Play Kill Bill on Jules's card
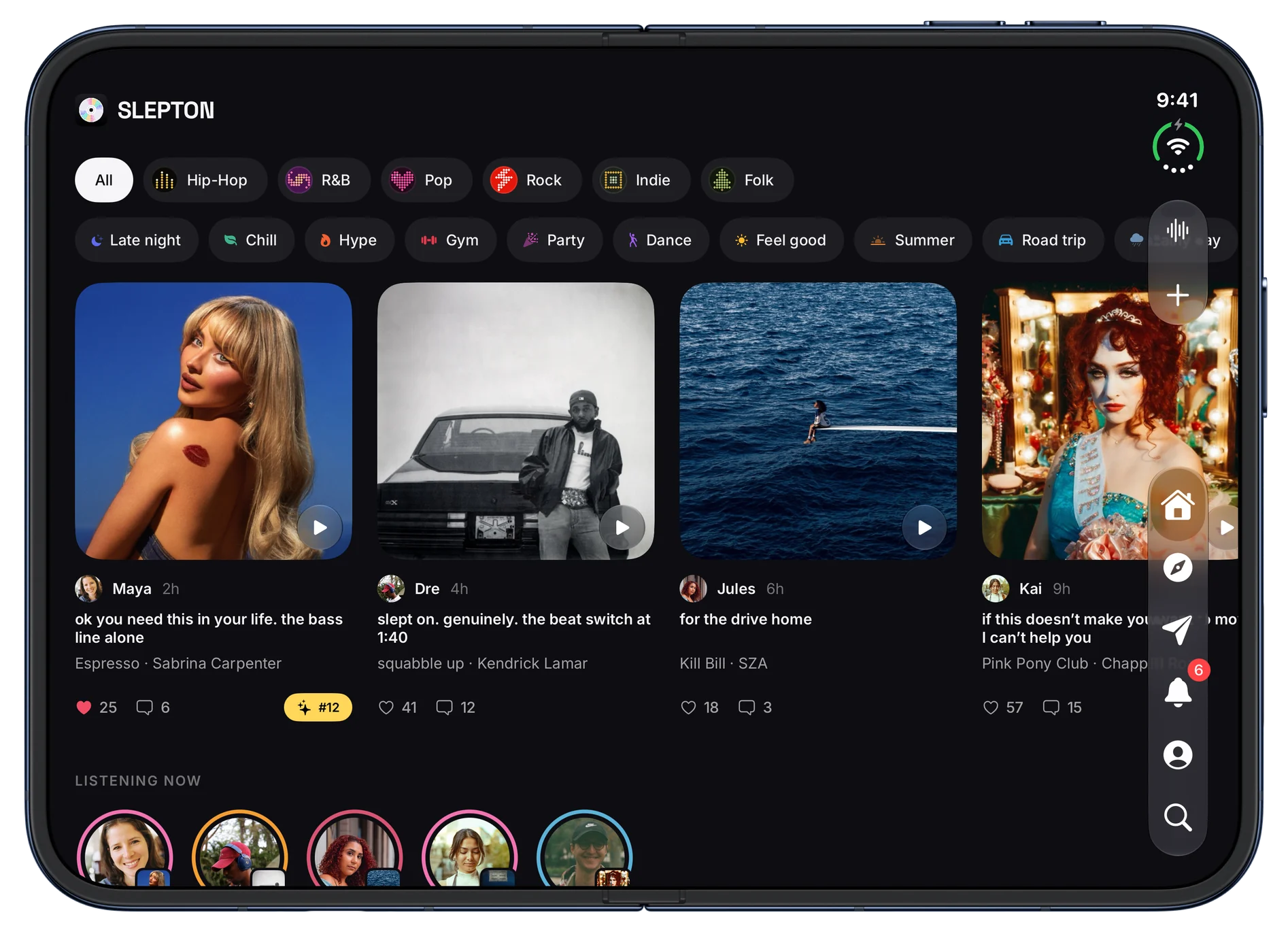Screen dimensions: 1288x936 click(x=924, y=527)
